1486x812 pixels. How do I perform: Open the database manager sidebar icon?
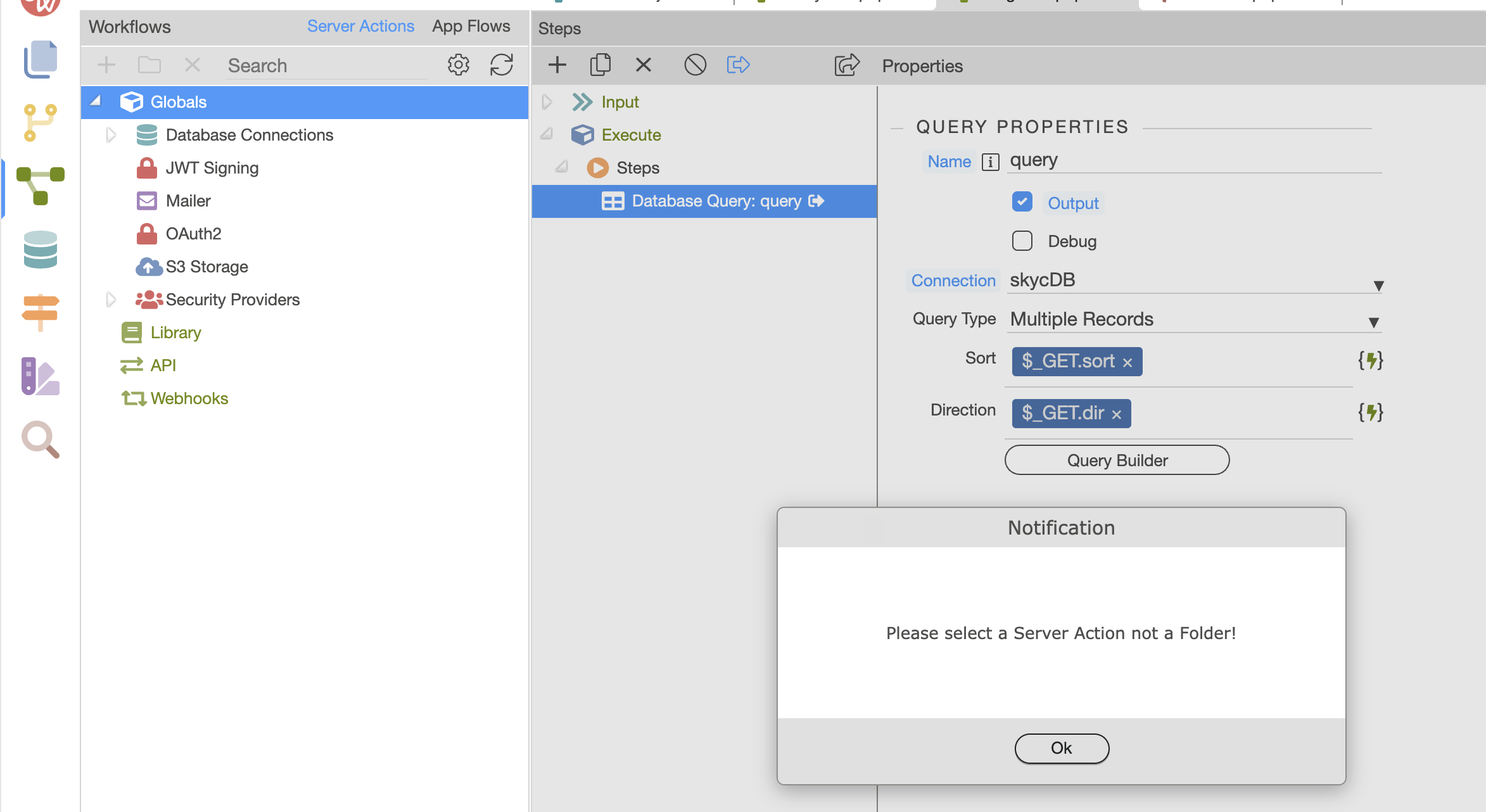(x=41, y=249)
